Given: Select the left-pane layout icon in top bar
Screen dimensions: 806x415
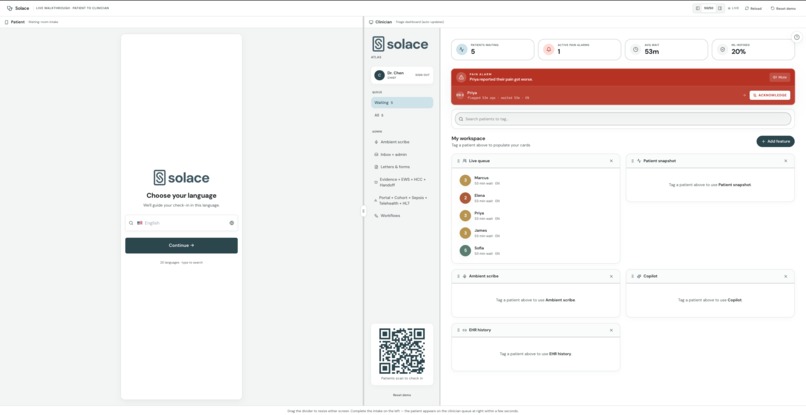Looking at the screenshot, I should (x=698, y=8).
